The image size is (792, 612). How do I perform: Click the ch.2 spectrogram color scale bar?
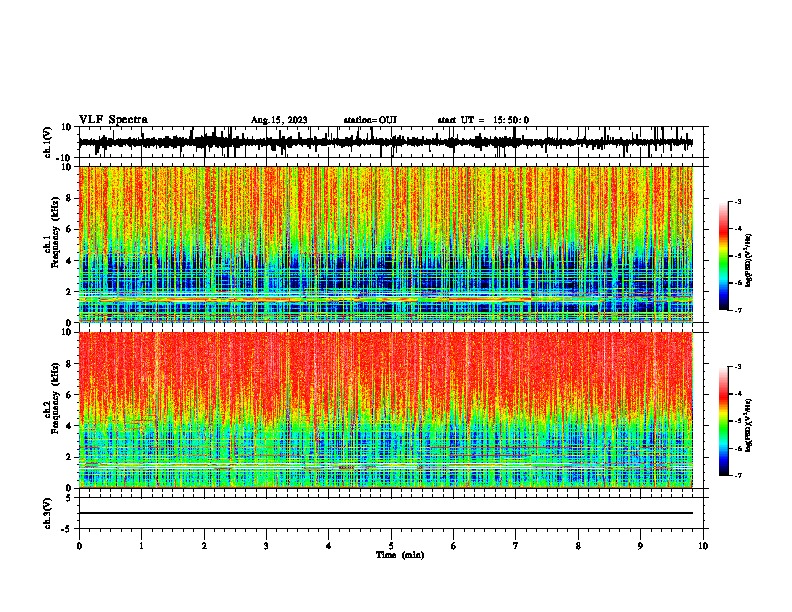point(724,421)
